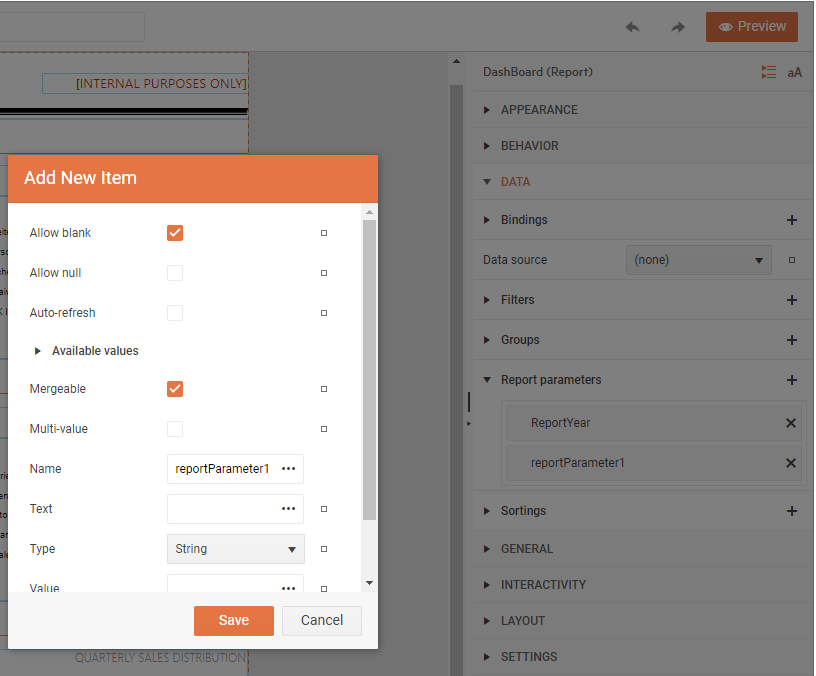This screenshot has width=816, height=676.
Task: Click the Undo arrow icon
Action: coord(632,27)
